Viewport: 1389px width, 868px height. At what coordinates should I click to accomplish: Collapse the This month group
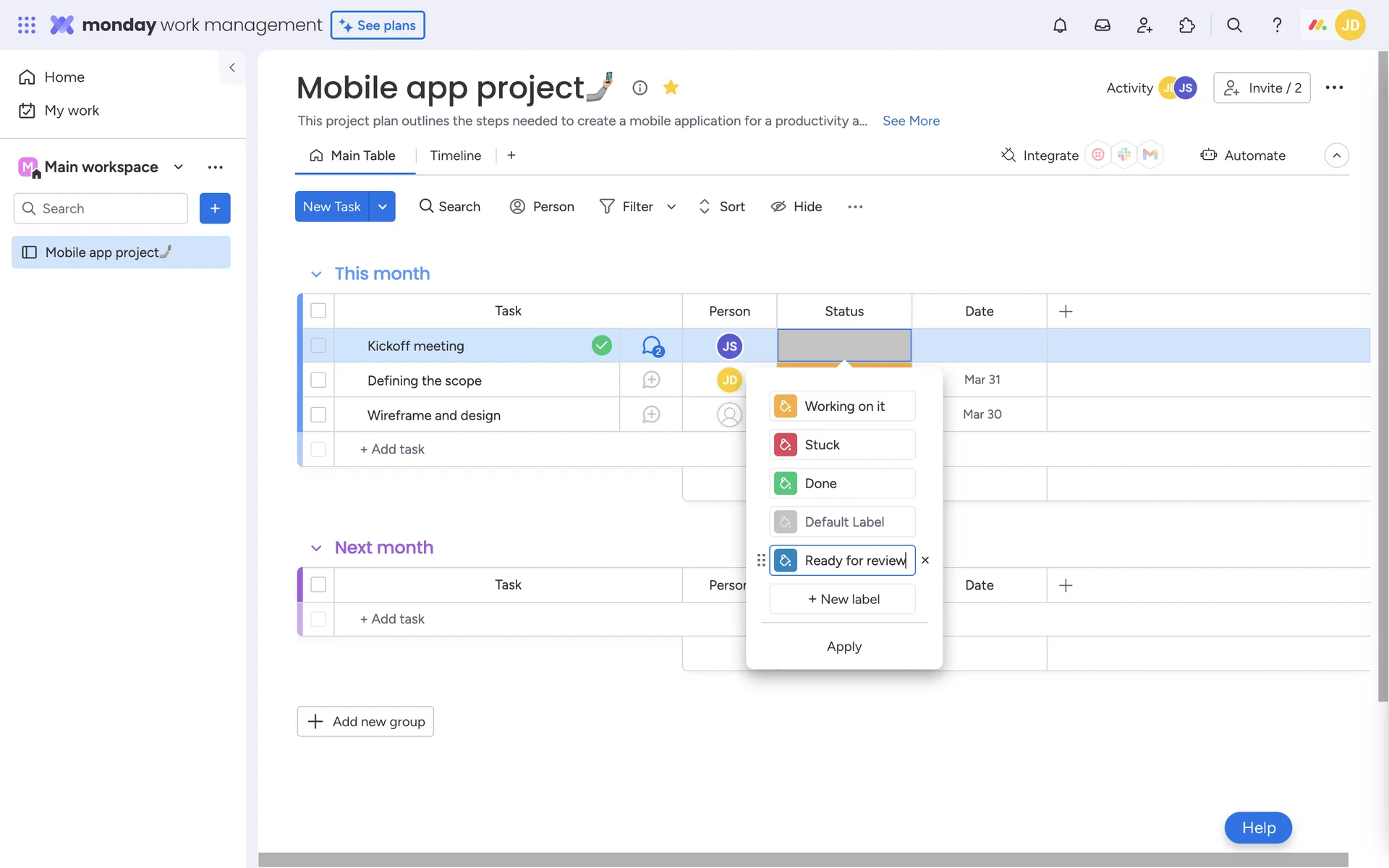[x=316, y=274]
